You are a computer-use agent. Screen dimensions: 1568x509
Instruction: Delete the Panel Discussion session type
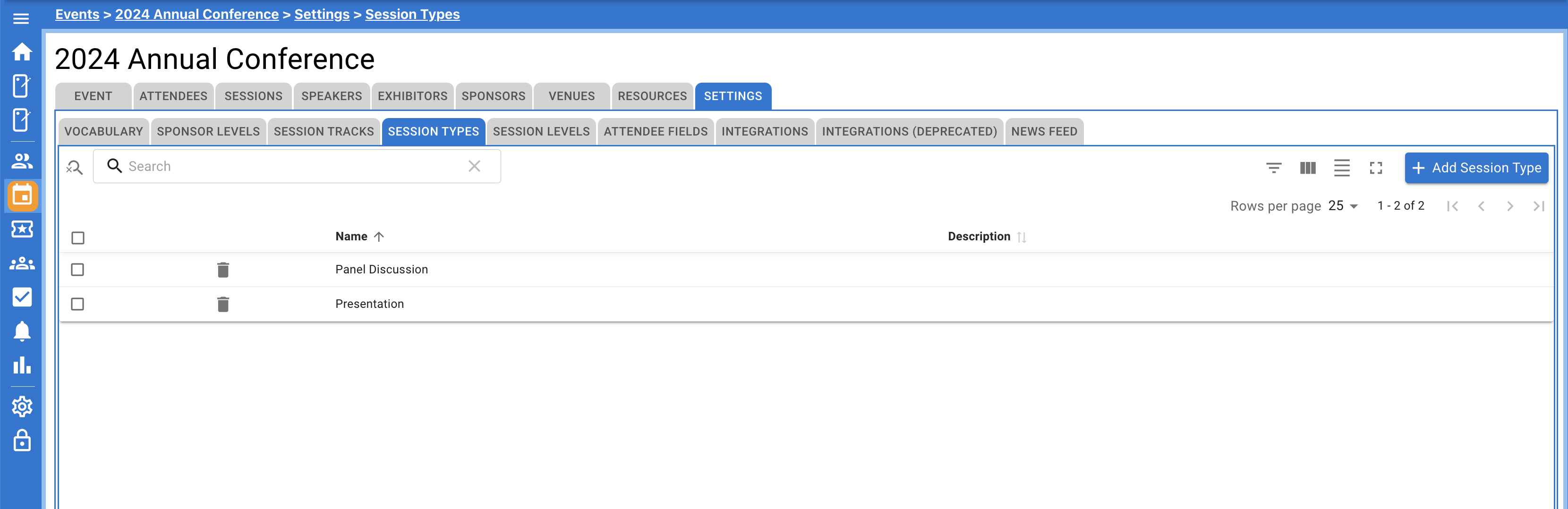pos(223,269)
